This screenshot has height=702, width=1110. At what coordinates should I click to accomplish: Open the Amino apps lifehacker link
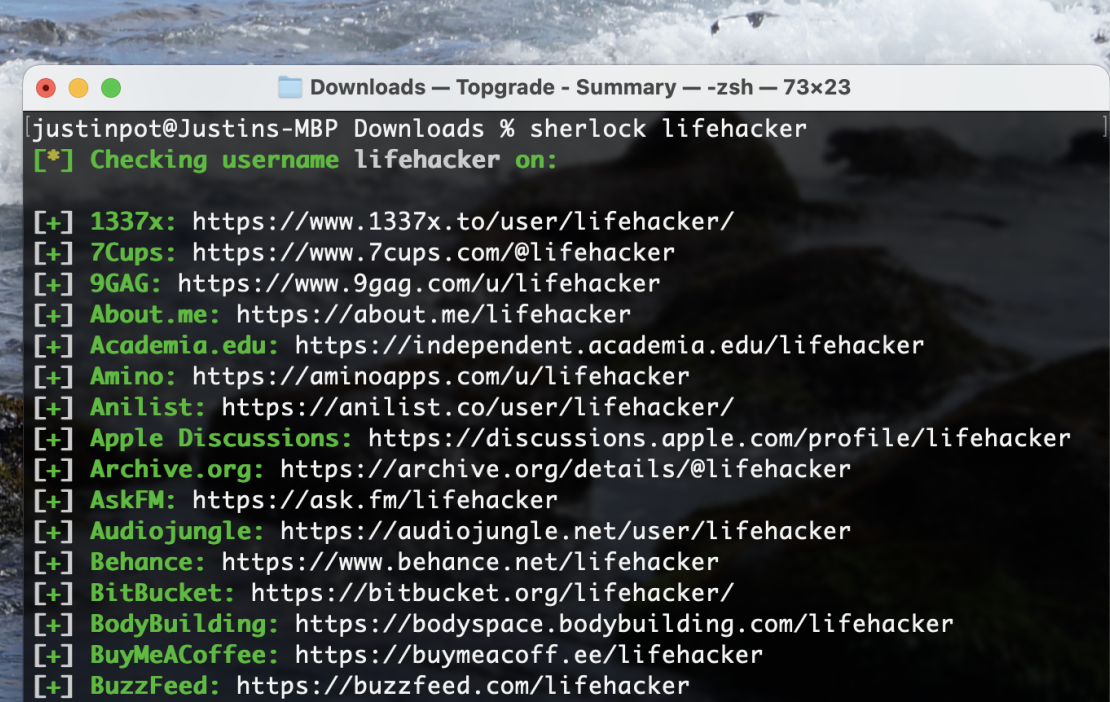(x=440, y=376)
